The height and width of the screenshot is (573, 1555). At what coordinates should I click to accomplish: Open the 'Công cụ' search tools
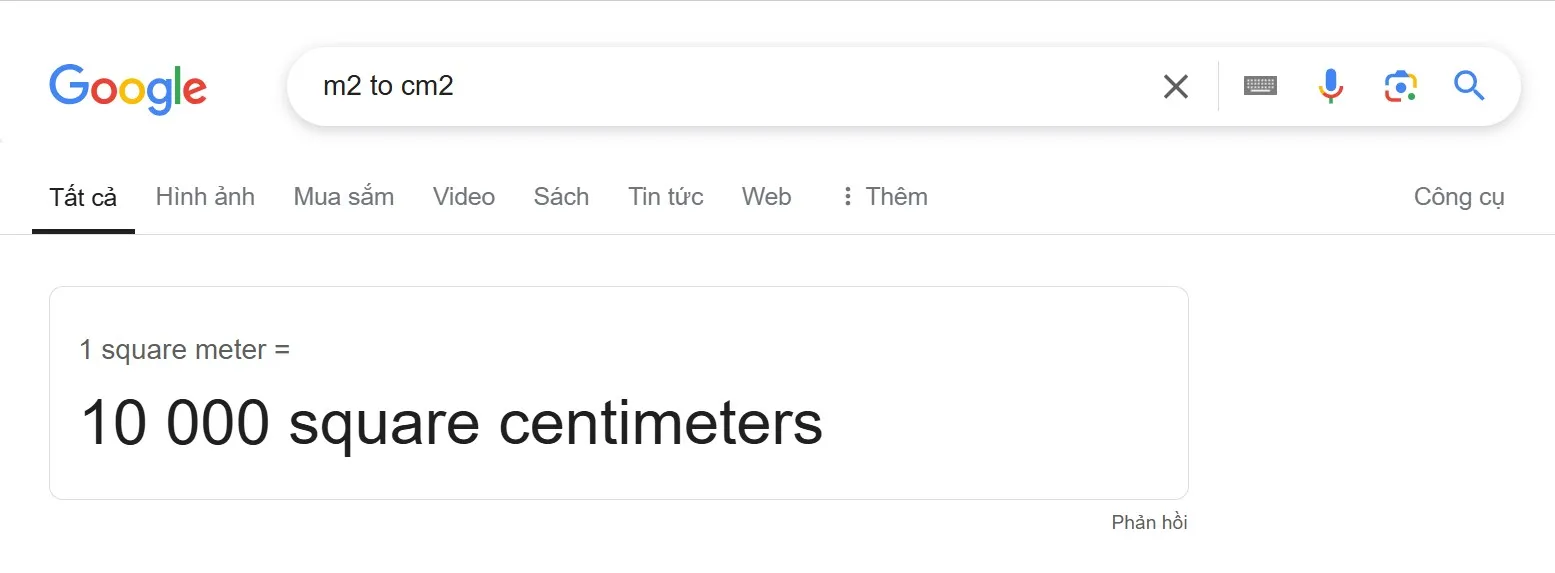coord(1459,197)
